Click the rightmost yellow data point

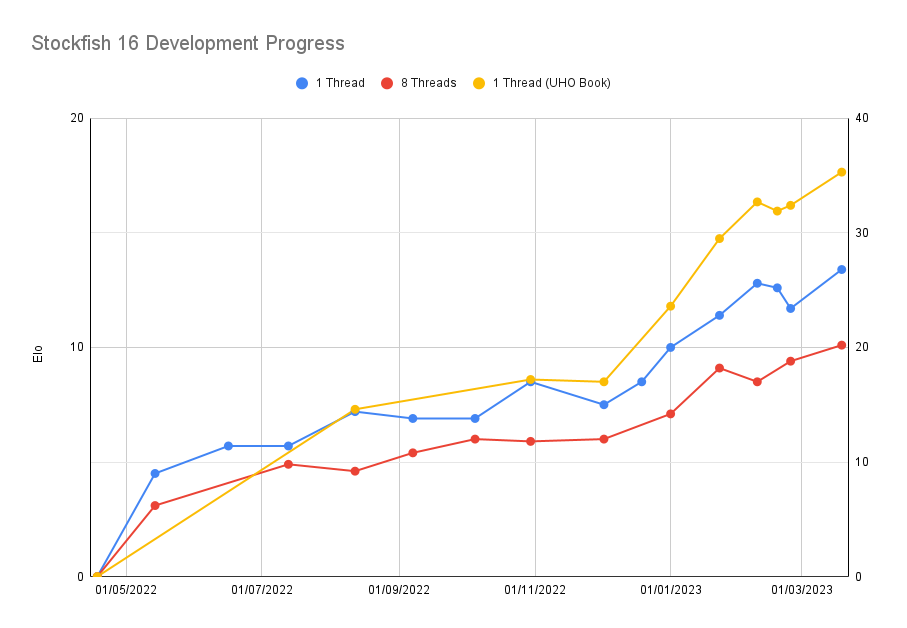tap(841, 172)
